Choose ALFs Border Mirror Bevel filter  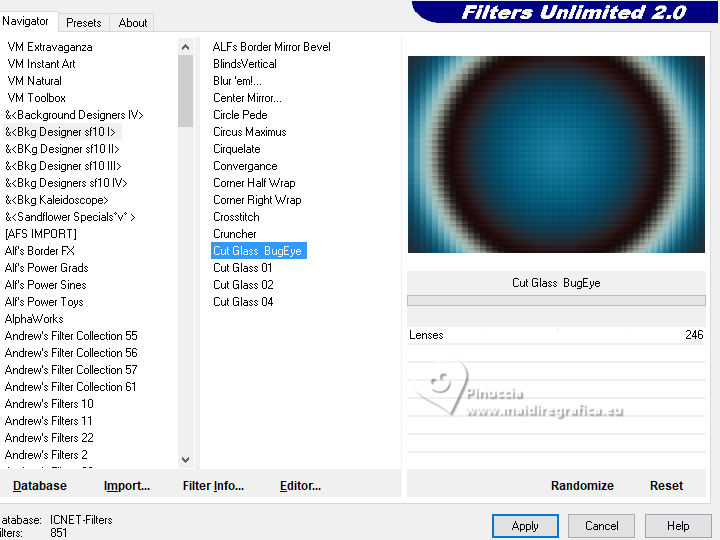(271, 47)
